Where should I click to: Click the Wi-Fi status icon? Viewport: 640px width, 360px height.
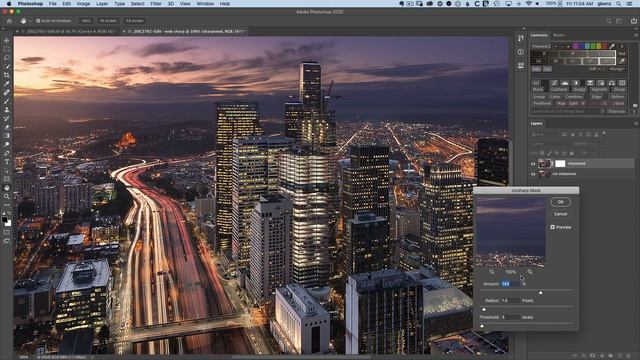529,4
